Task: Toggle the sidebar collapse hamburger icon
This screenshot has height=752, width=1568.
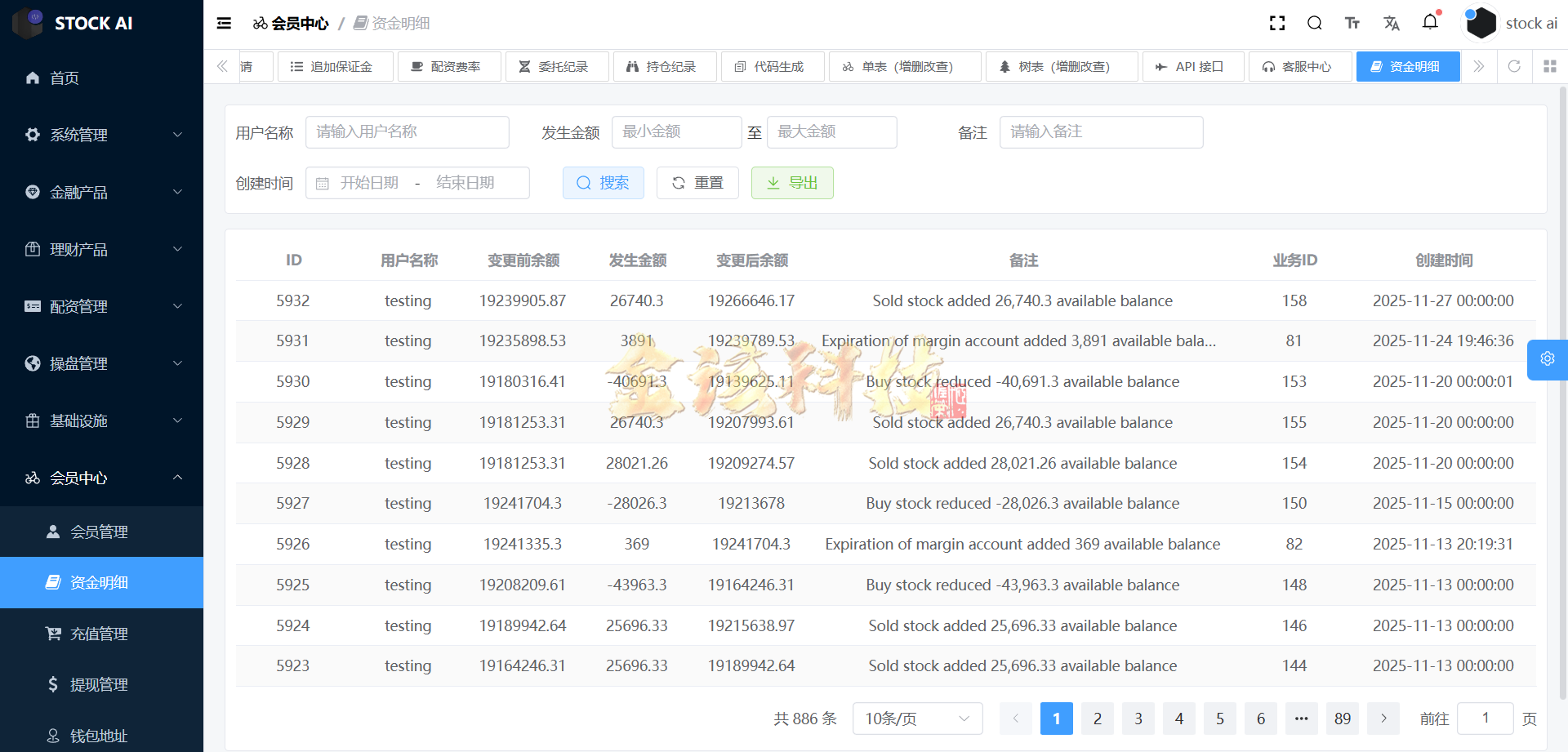Action: point(223,23)
